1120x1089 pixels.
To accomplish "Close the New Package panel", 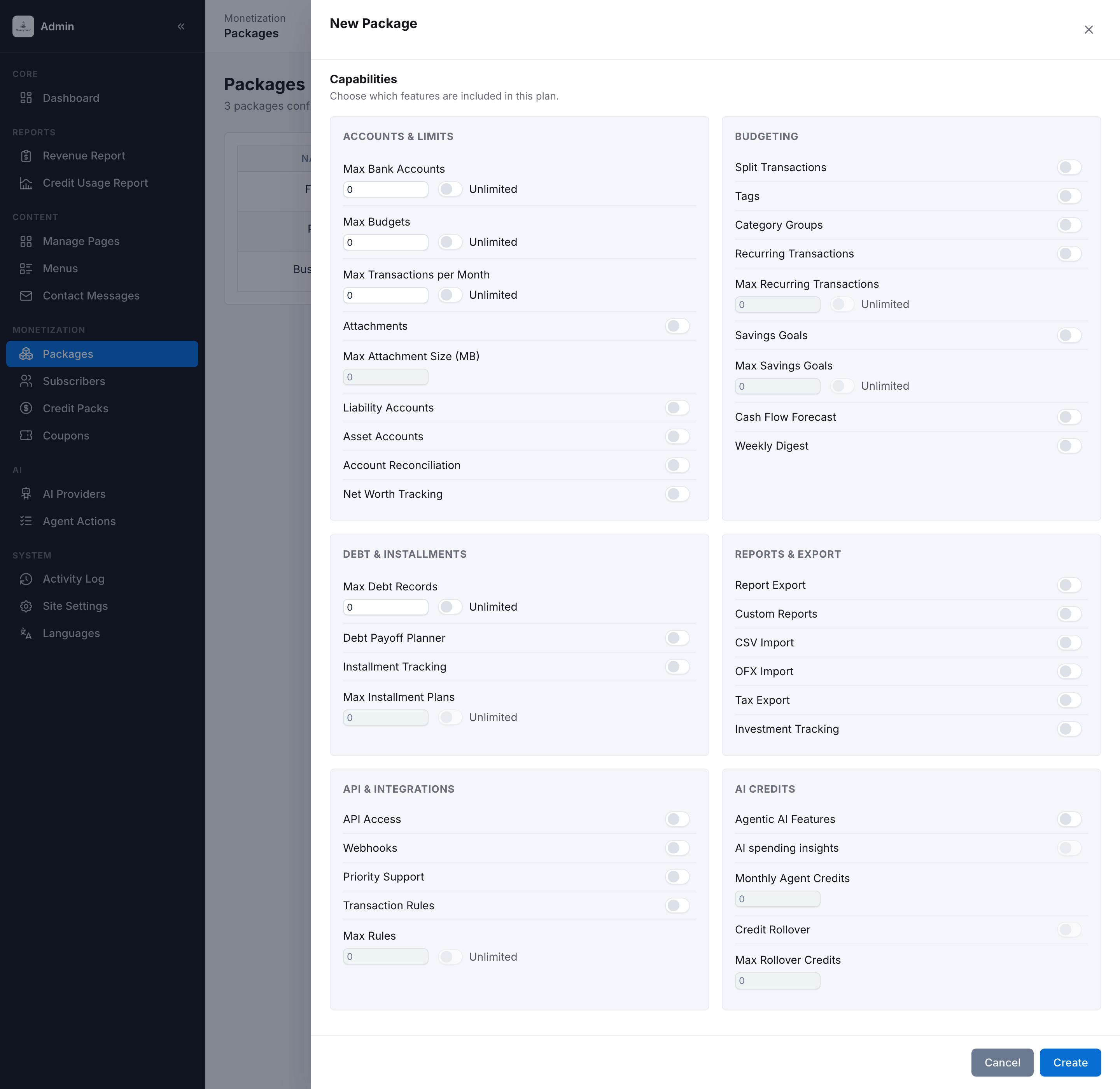I will [x=1088, y=30].
